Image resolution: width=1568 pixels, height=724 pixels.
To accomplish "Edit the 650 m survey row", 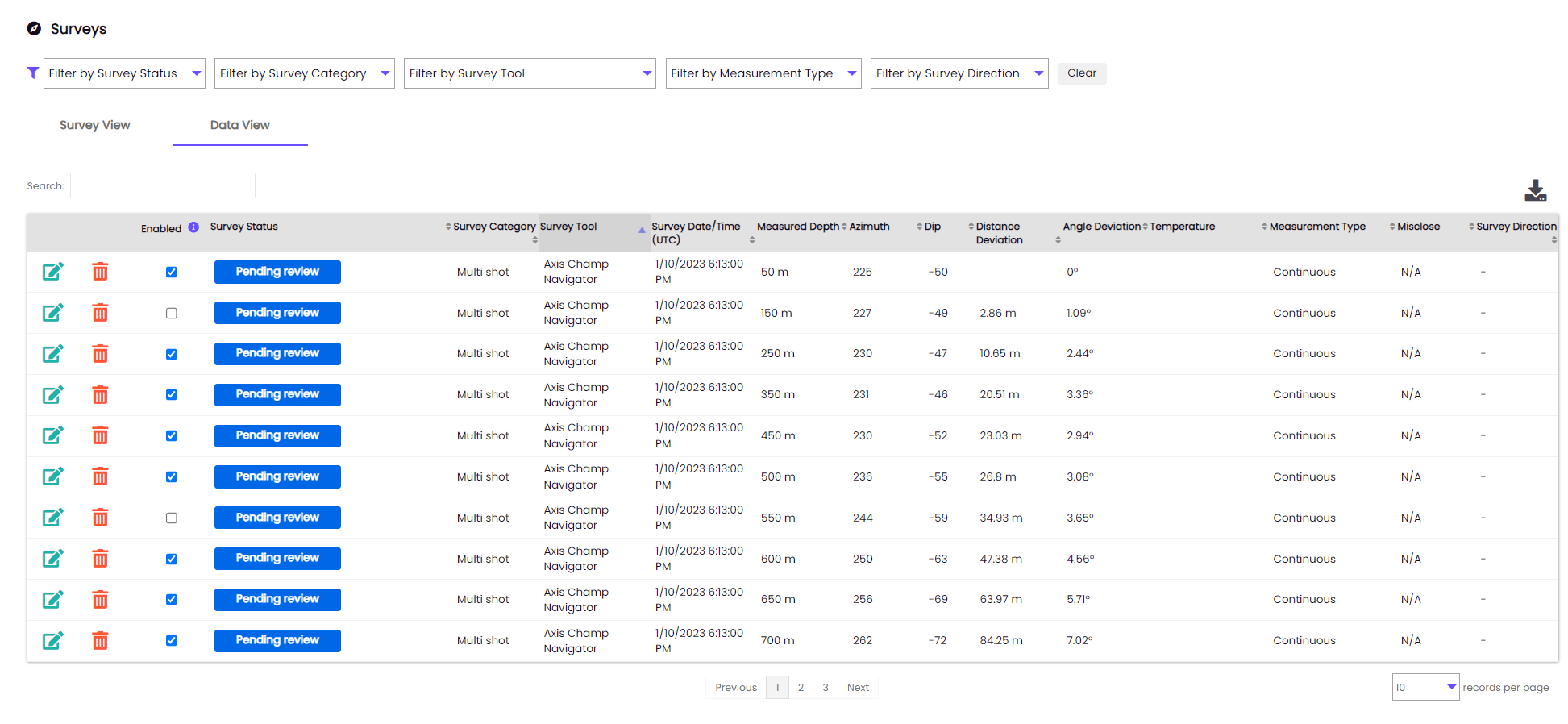I will [x=53, y=599].
